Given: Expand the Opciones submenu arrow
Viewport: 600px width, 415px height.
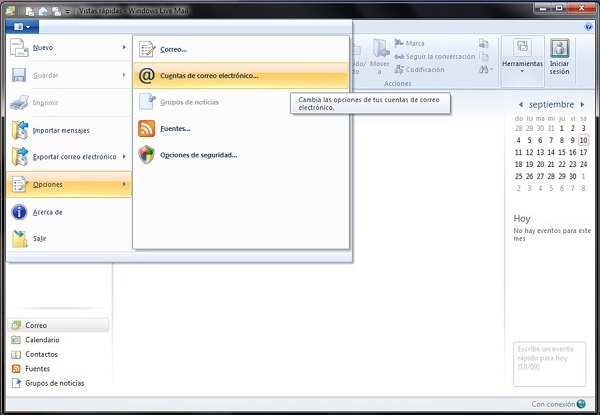Looking at the screenshot, I should (124, 184).
